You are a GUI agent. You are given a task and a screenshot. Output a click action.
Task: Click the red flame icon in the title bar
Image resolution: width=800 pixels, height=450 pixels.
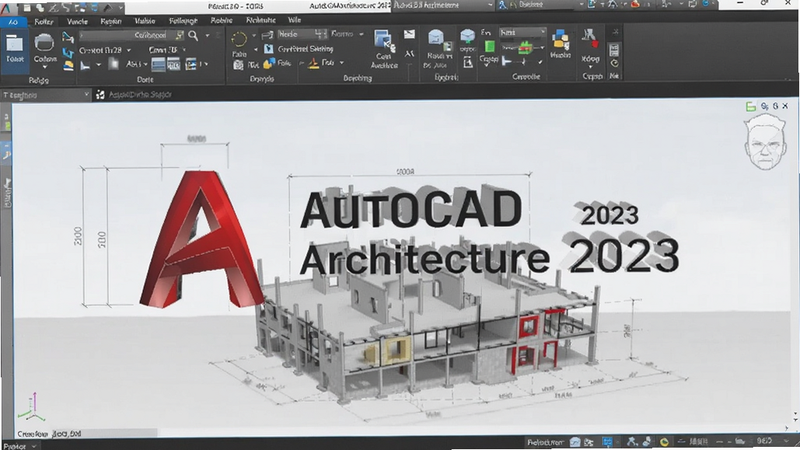635,5
